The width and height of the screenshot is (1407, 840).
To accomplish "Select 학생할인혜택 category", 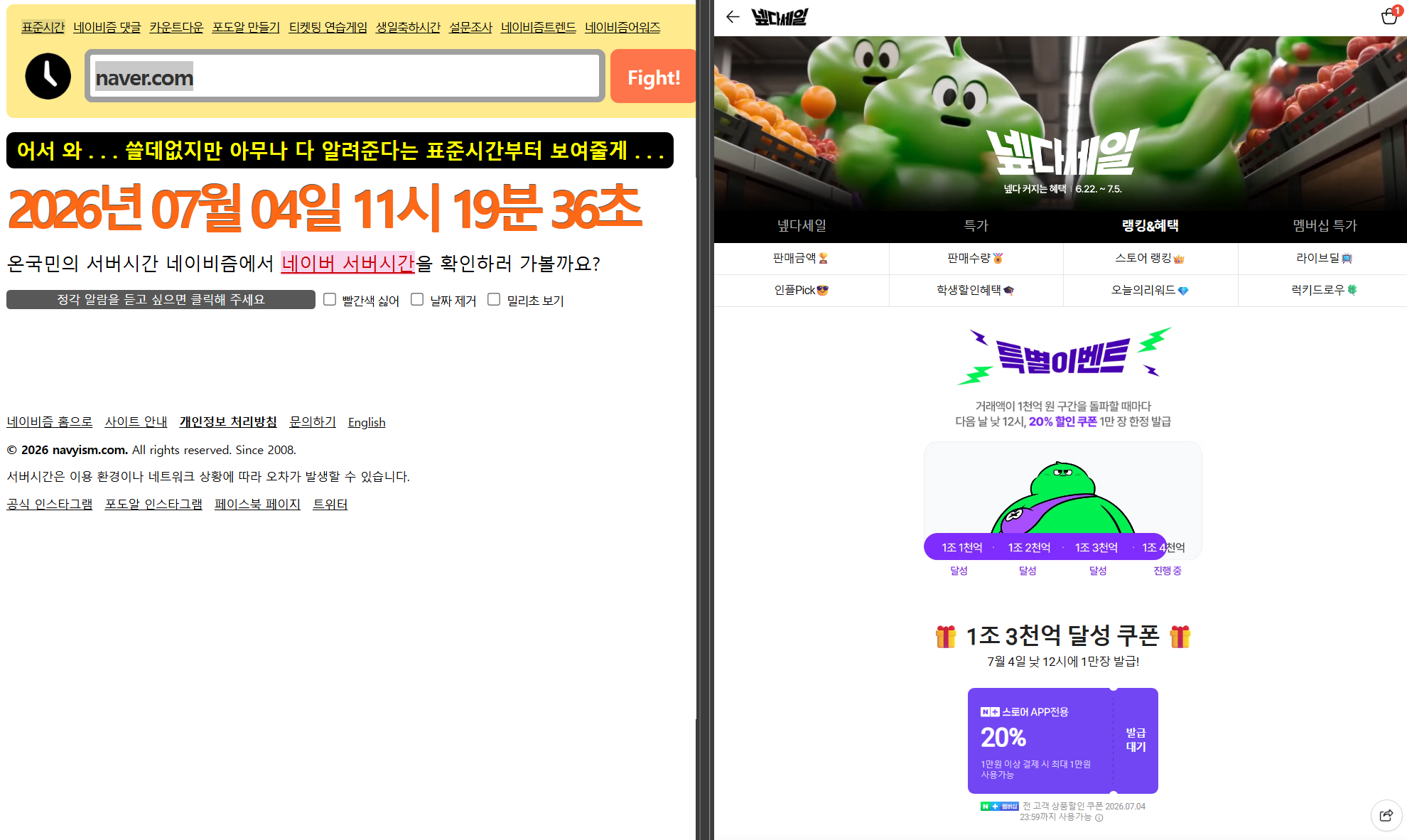I will 976,290.
